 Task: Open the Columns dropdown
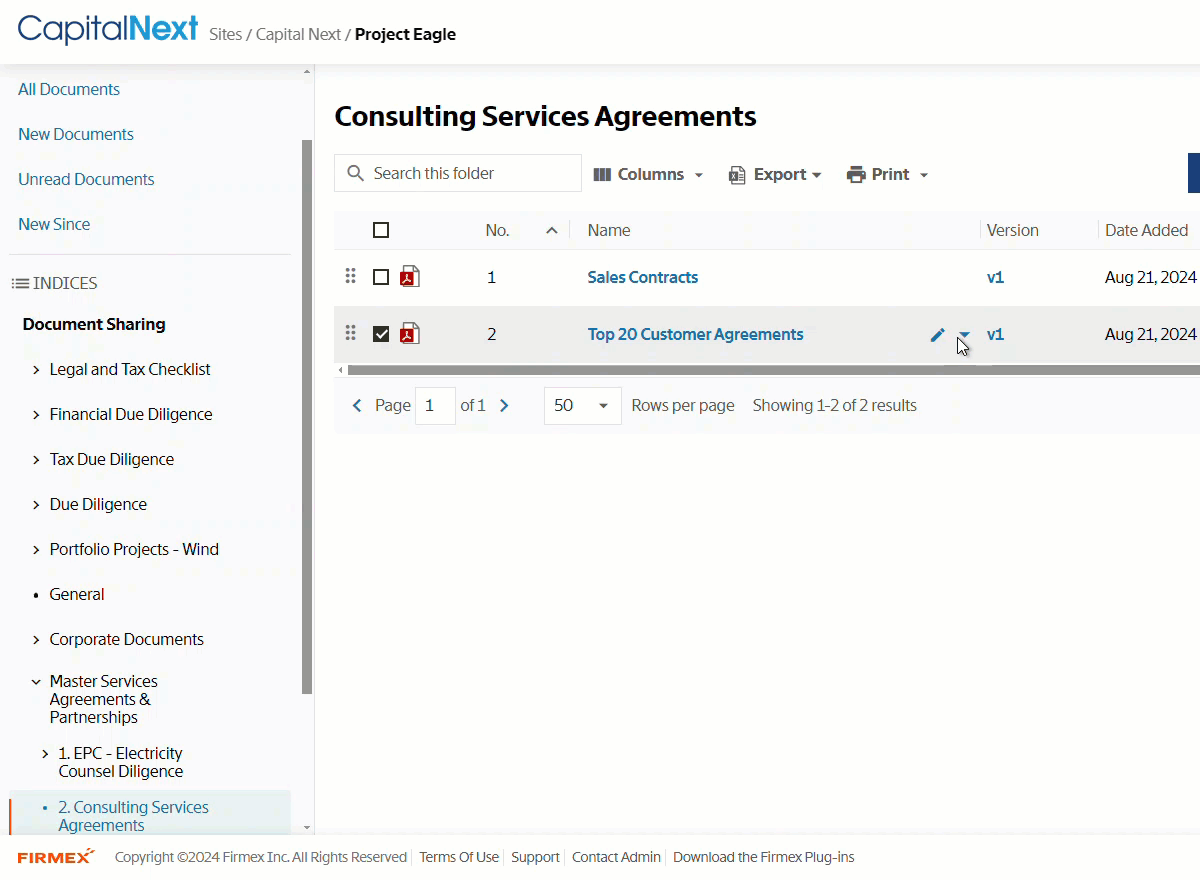(648, 174)
